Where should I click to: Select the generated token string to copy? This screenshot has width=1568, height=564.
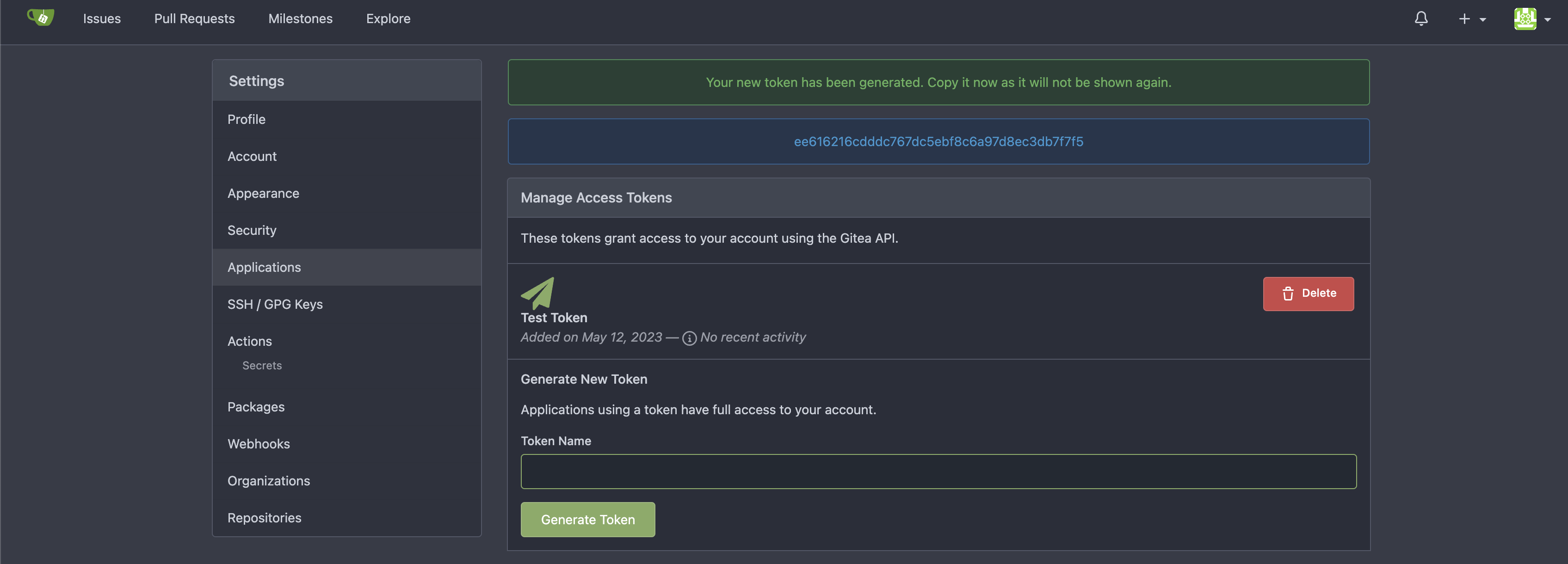(x=938, y=141)
